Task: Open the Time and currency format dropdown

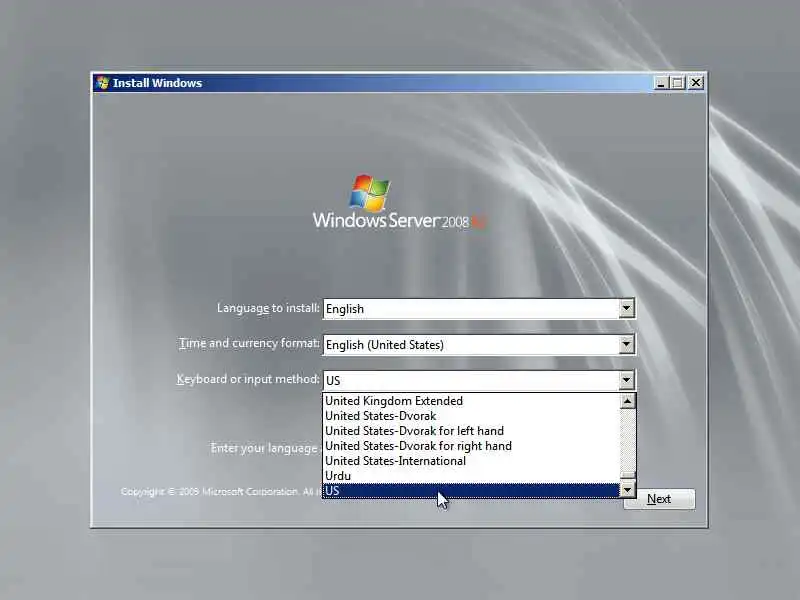Action: (626, 344)
